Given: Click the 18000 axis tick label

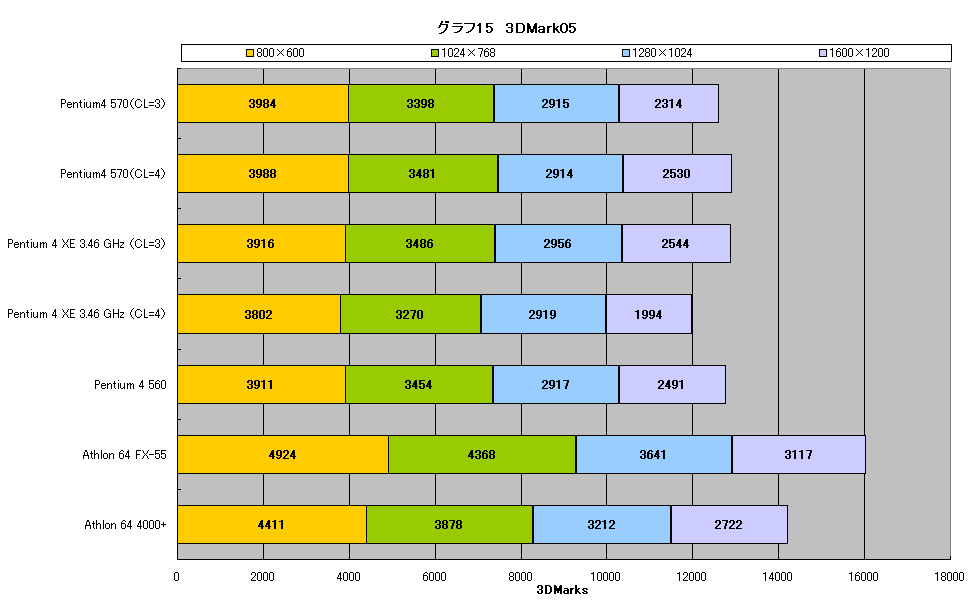Looking at the screenshot, I should coord(949,577).
